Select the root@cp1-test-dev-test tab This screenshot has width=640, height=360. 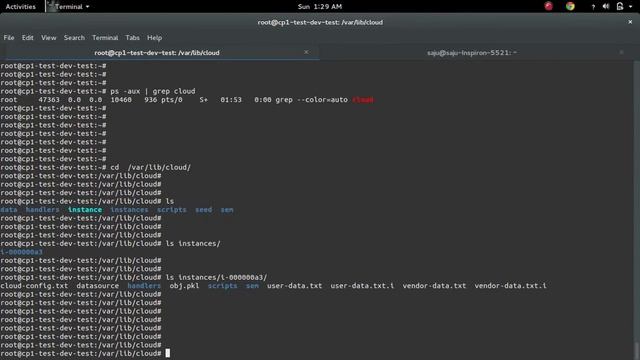tap(157, 53)
